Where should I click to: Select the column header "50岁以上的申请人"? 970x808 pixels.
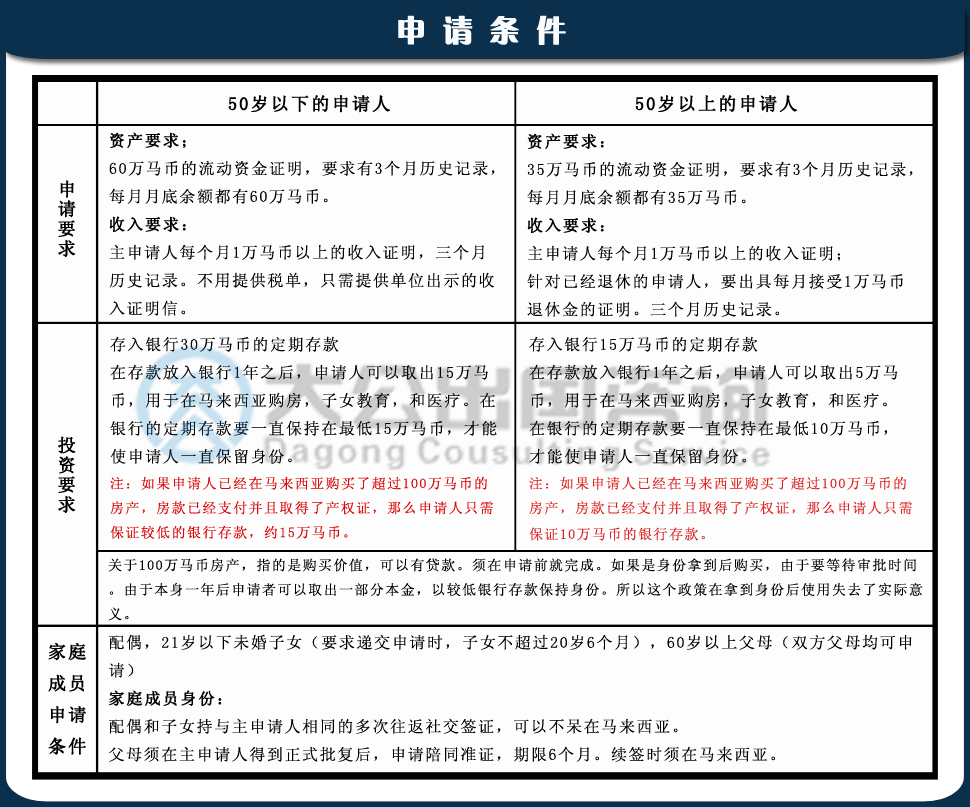click(716, 103)
